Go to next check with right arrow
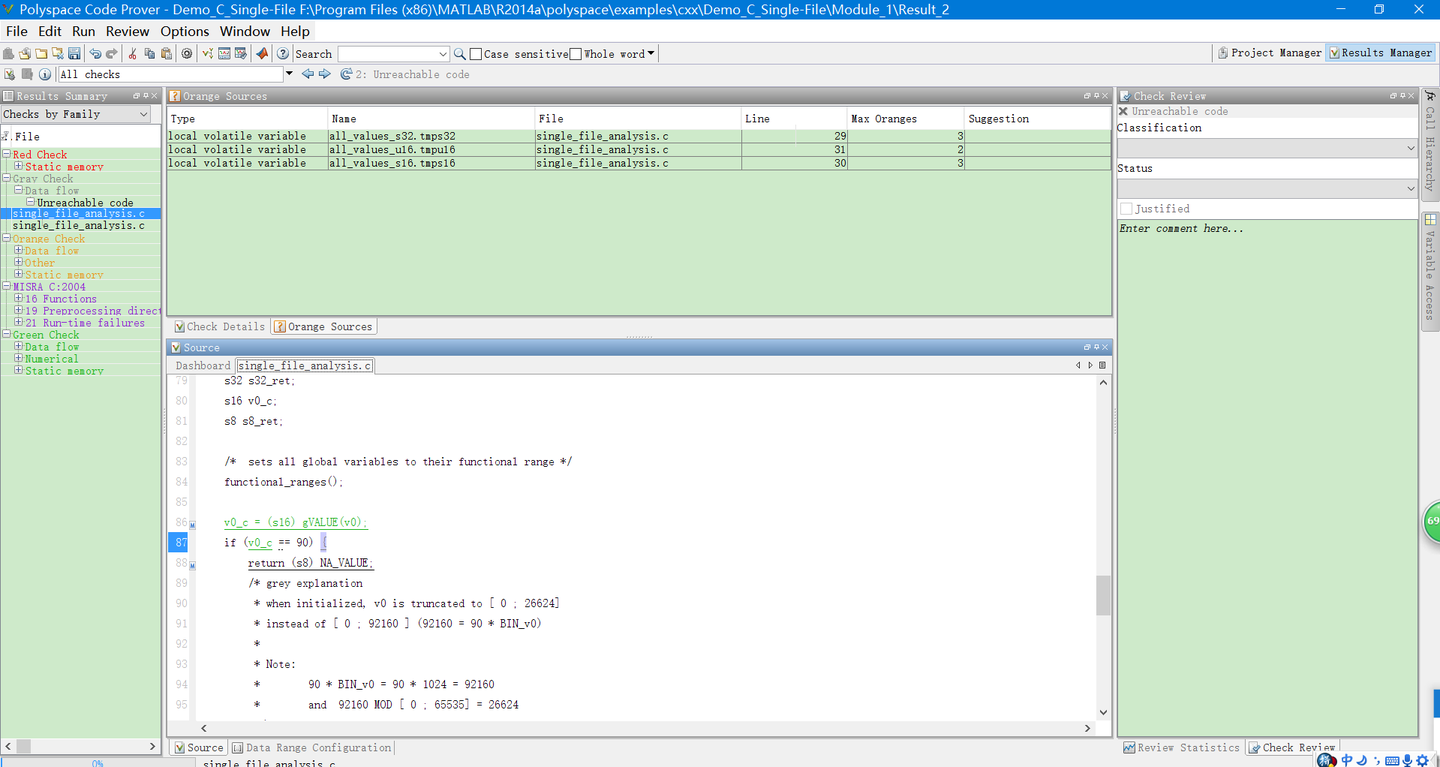1440x767 pixels. click(x=323, y=74)
